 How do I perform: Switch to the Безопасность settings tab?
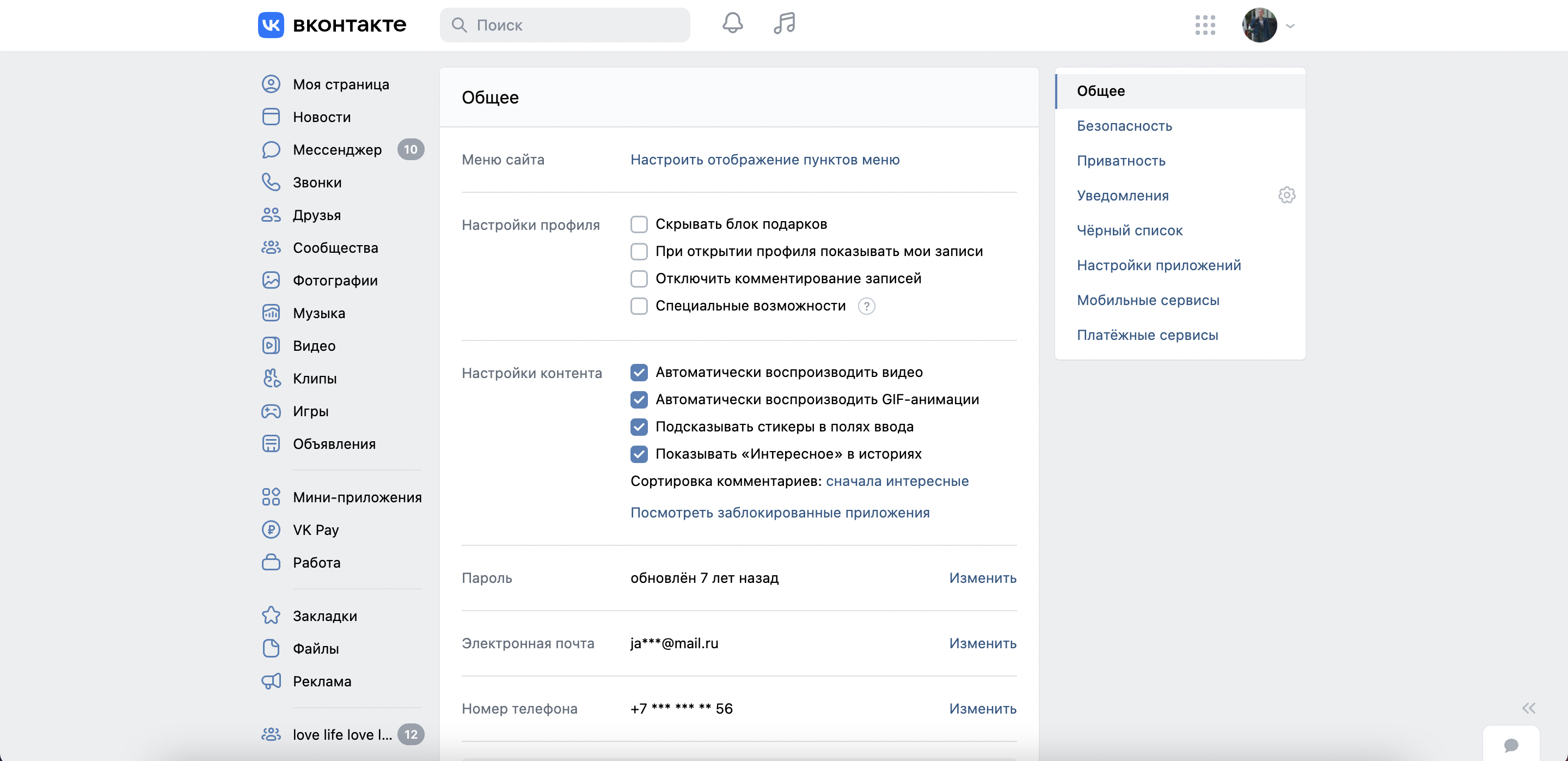click(1124, 126)
